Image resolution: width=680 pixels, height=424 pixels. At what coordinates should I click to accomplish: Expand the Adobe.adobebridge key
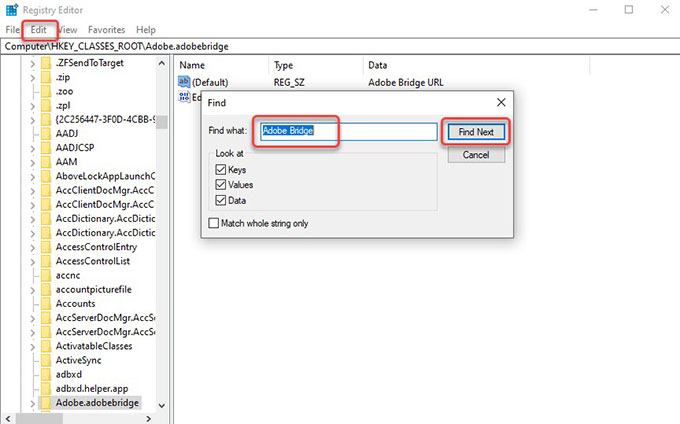point(33,403)
